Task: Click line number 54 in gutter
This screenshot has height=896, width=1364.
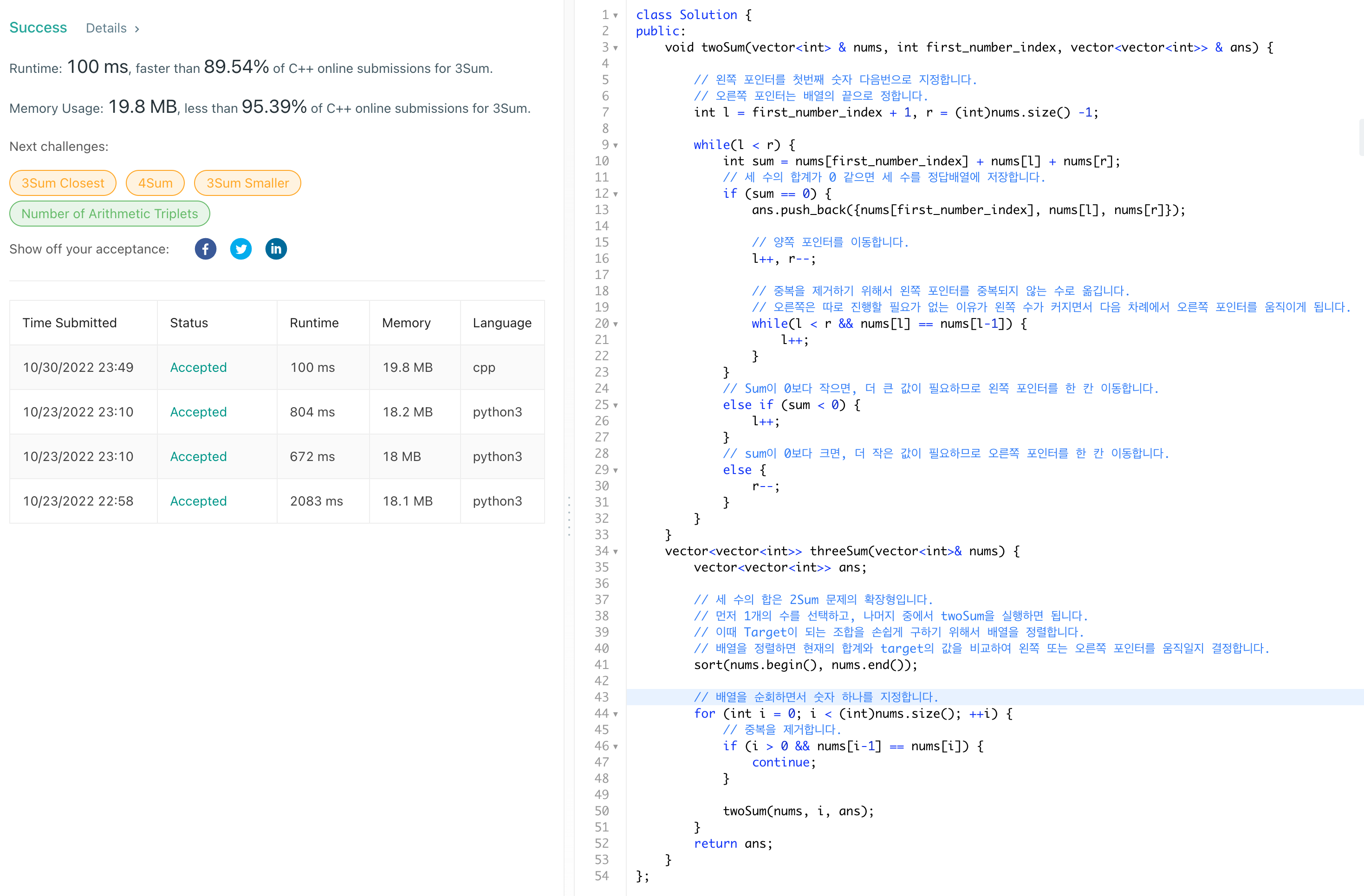Action: click(x=601, y=876)
